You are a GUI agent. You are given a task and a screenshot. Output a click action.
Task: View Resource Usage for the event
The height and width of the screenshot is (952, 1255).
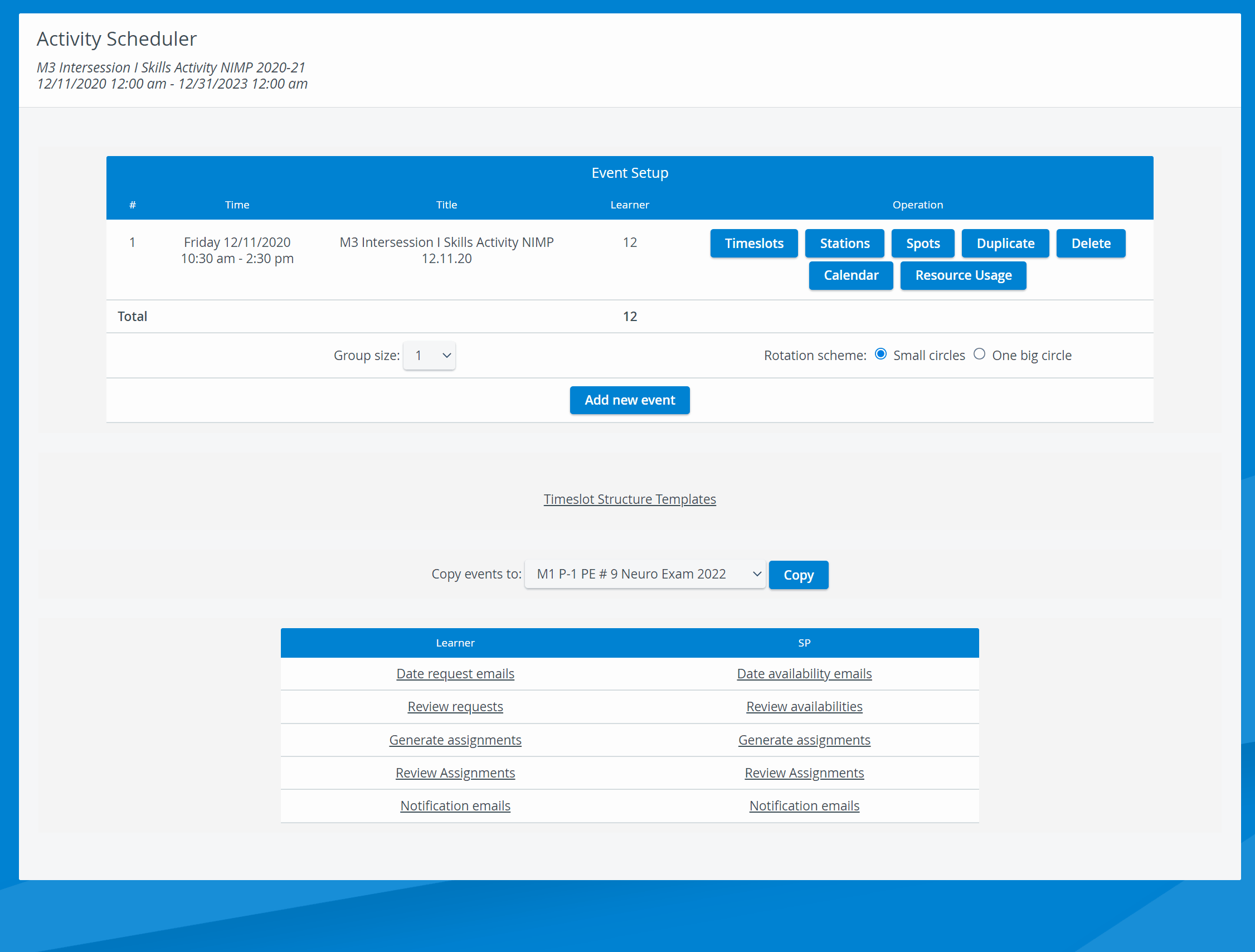pyautogui.click(x=963, y=275)
